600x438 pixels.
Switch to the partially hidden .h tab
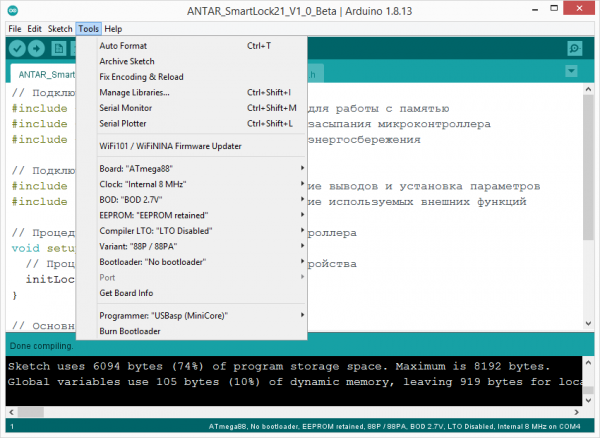pos(315,74)
